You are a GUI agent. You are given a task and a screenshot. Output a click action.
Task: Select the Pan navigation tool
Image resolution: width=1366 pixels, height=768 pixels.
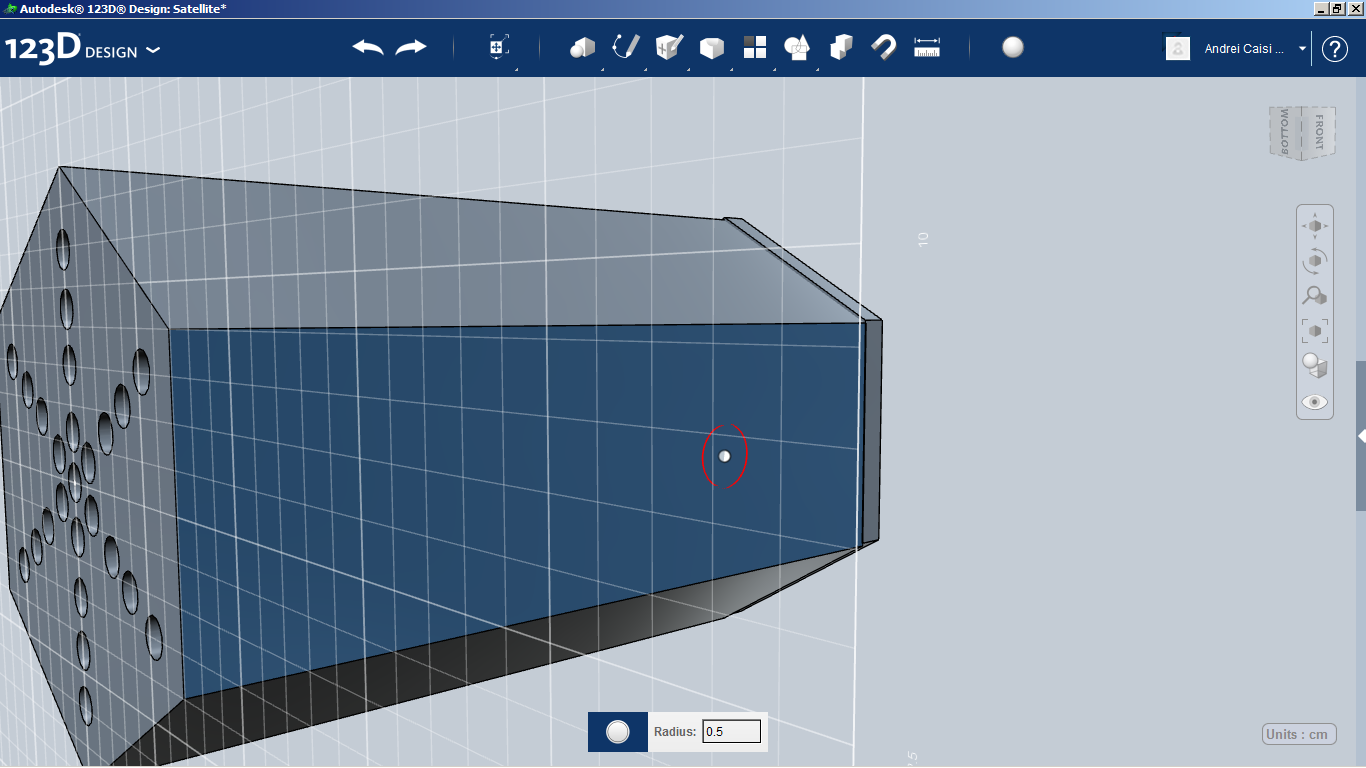[1315, 226]
